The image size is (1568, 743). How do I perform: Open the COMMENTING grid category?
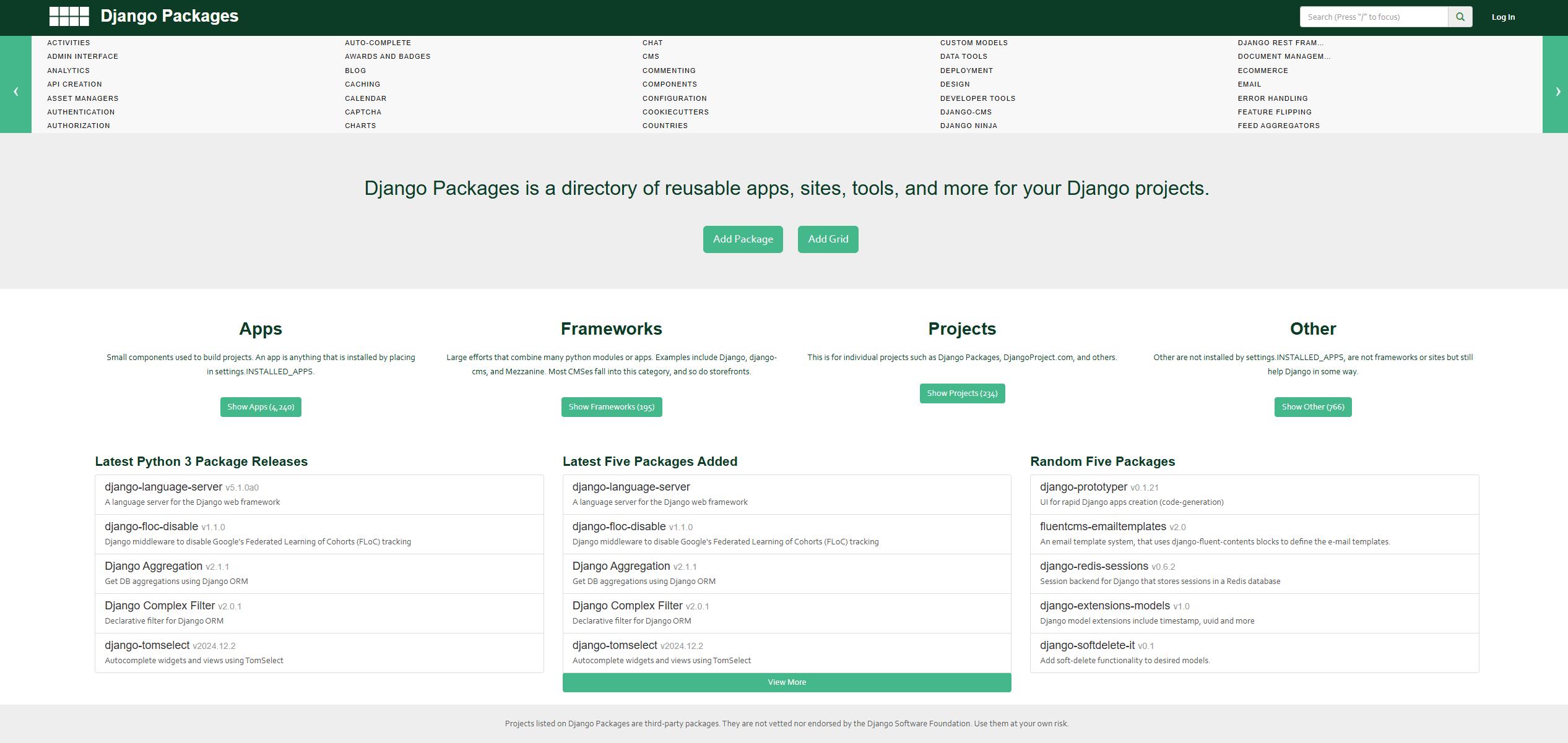click(x=669, y=71)
